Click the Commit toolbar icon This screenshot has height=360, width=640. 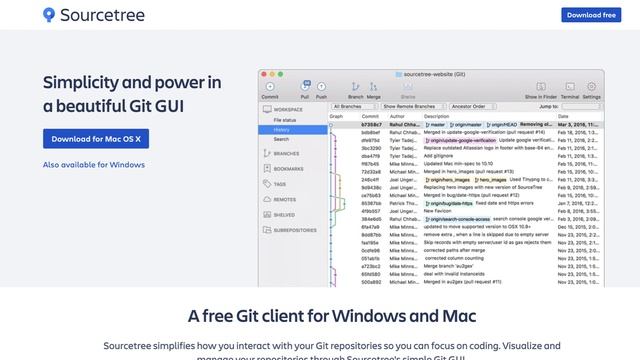(270, 87)
